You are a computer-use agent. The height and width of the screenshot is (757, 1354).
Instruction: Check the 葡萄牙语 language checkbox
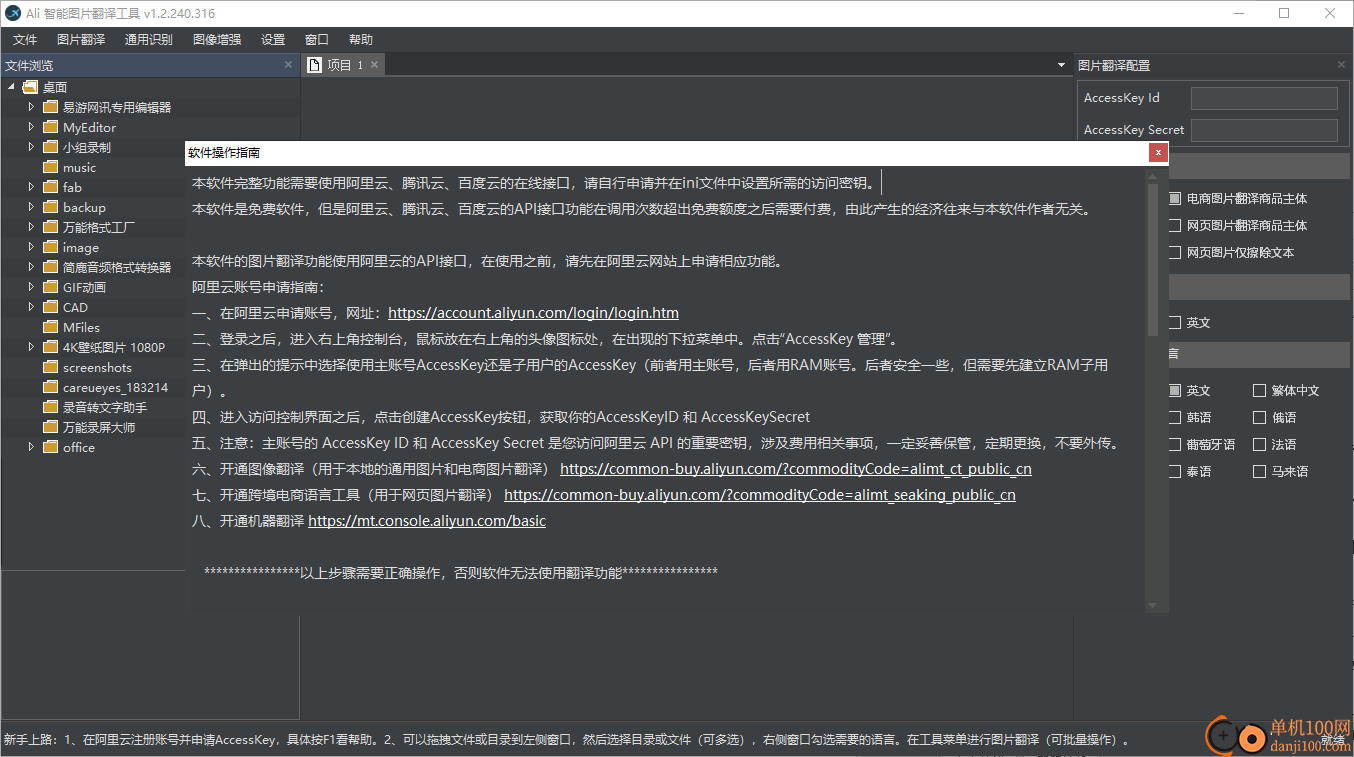coord(1175,444)
